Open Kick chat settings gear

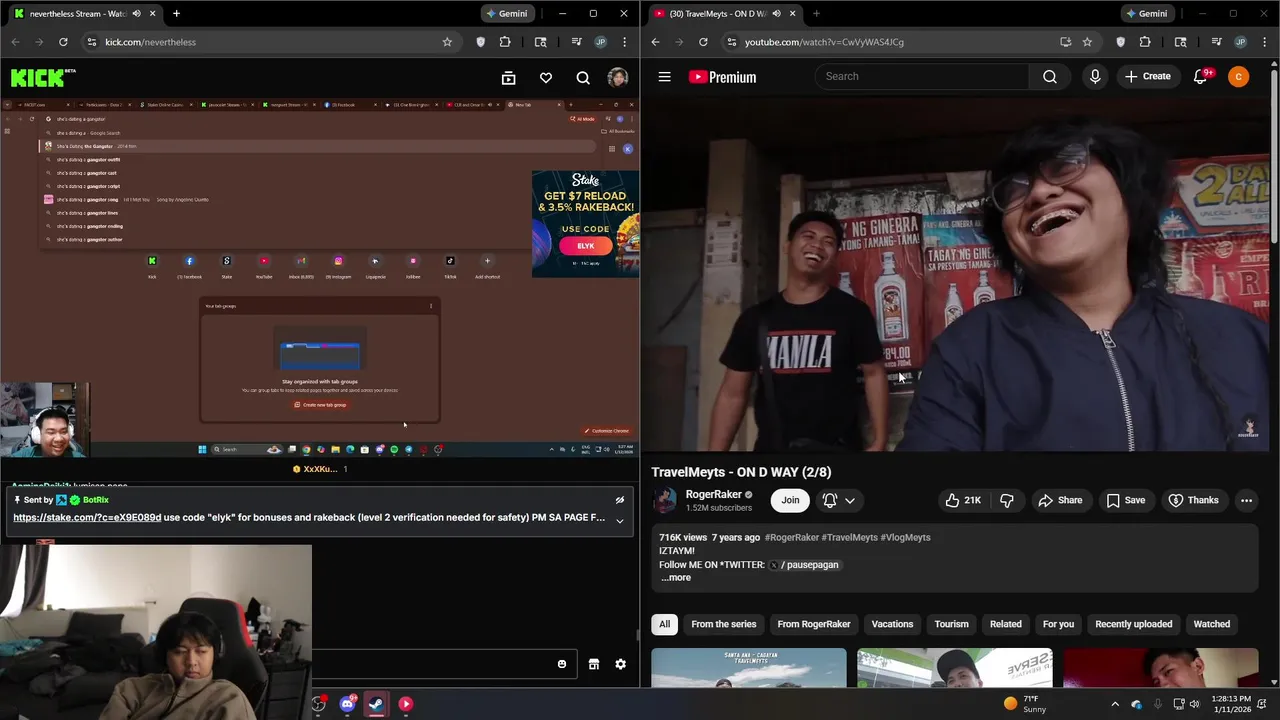pos(620,664)
